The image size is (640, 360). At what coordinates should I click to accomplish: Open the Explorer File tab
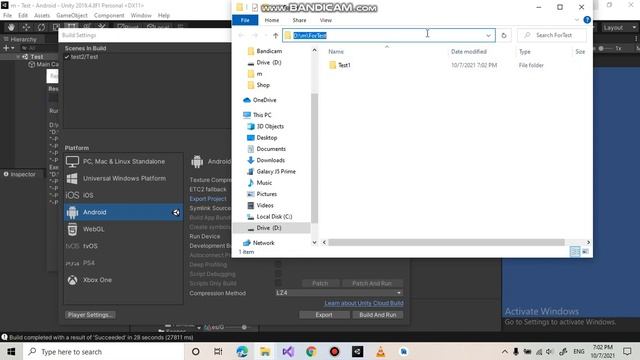[x=245, y=20]
